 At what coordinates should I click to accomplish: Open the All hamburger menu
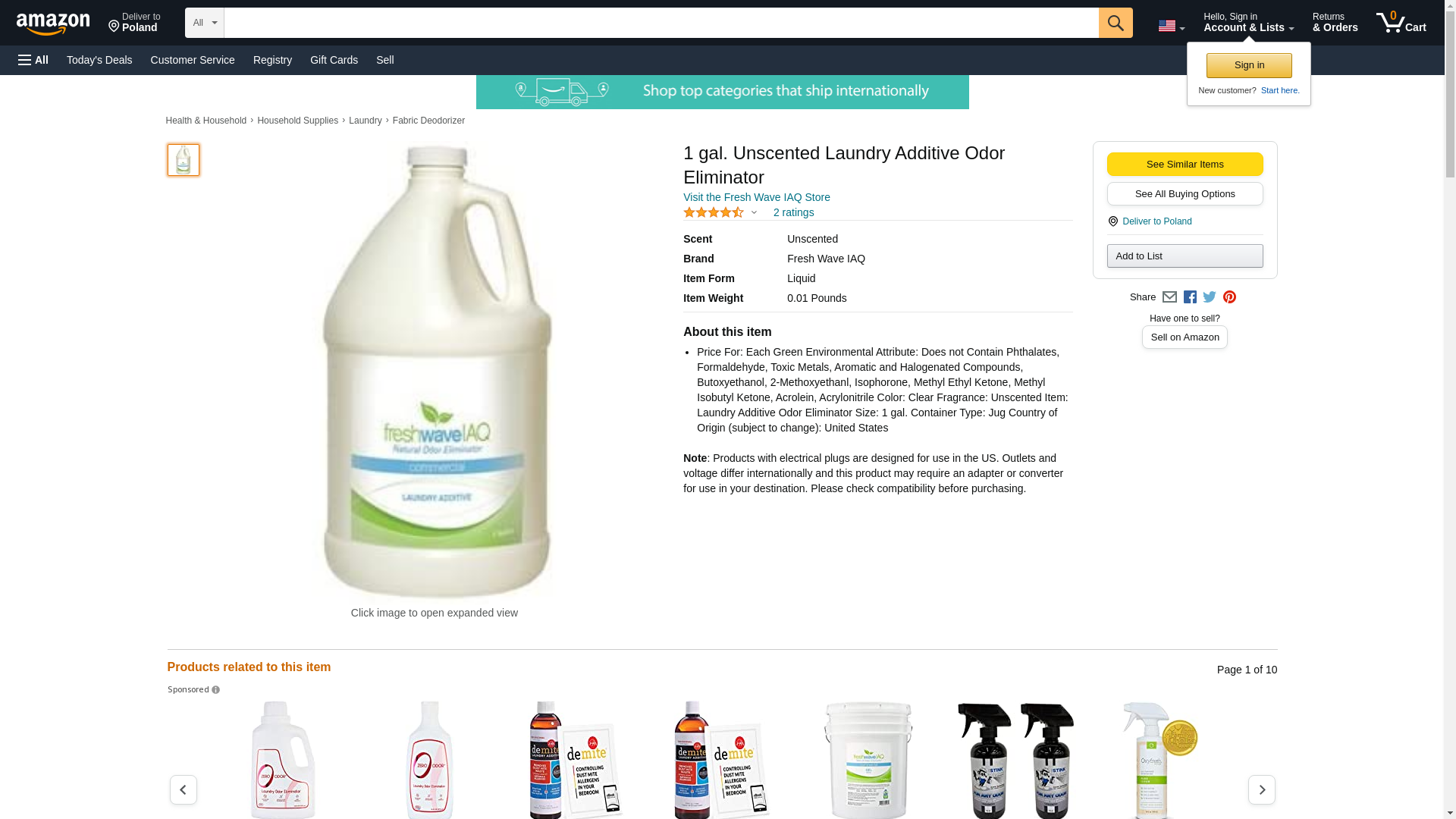33,60
